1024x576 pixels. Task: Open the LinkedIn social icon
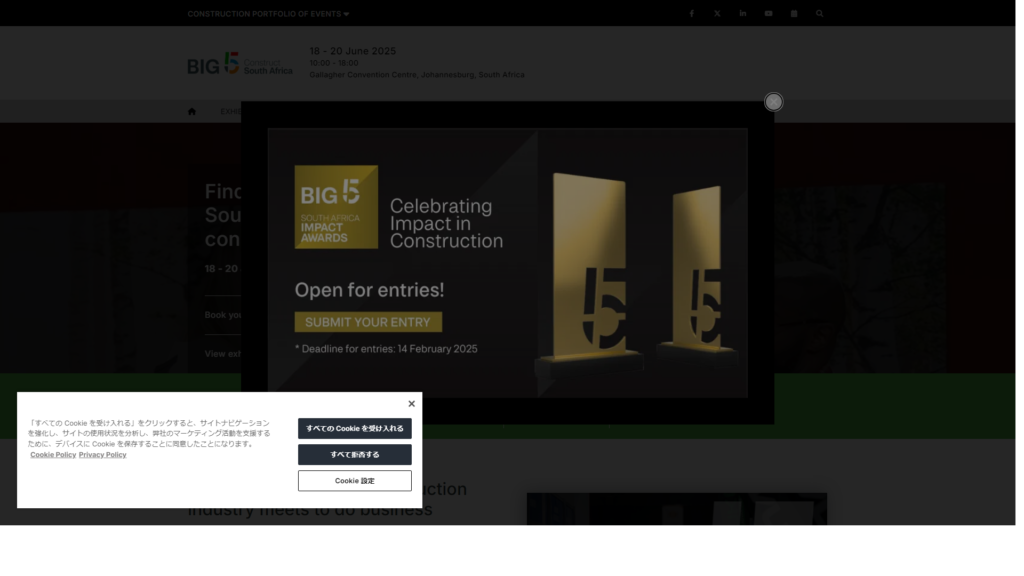pyautogui.click(x=743, y=14)
